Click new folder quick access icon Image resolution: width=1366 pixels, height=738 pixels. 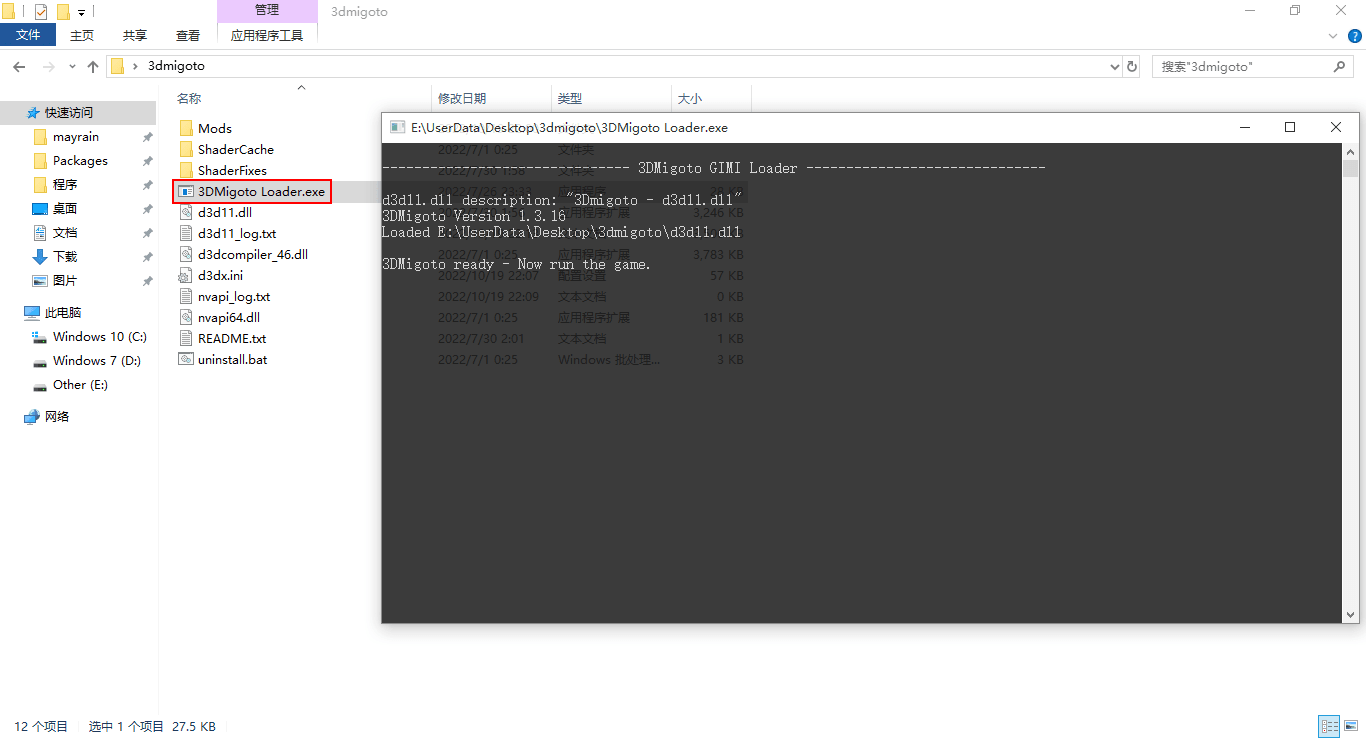click(x=63, y=12)
